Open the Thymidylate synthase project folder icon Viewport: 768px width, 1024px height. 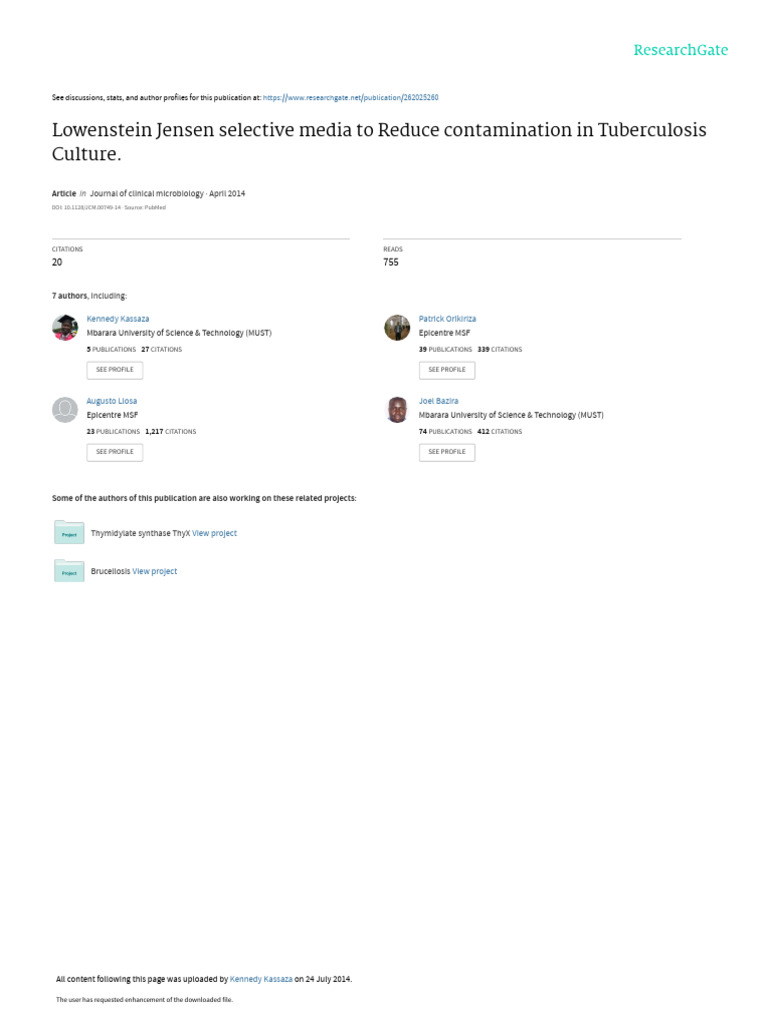pos(69,533)
